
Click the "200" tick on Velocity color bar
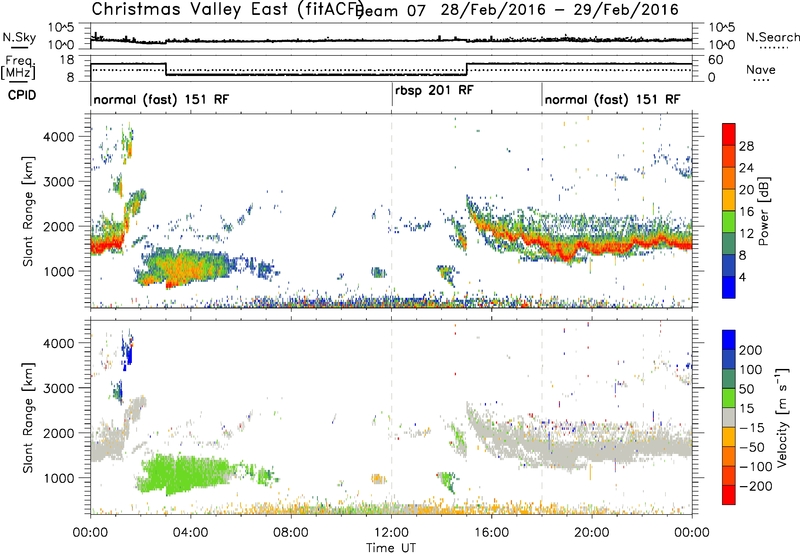point(751,350)
